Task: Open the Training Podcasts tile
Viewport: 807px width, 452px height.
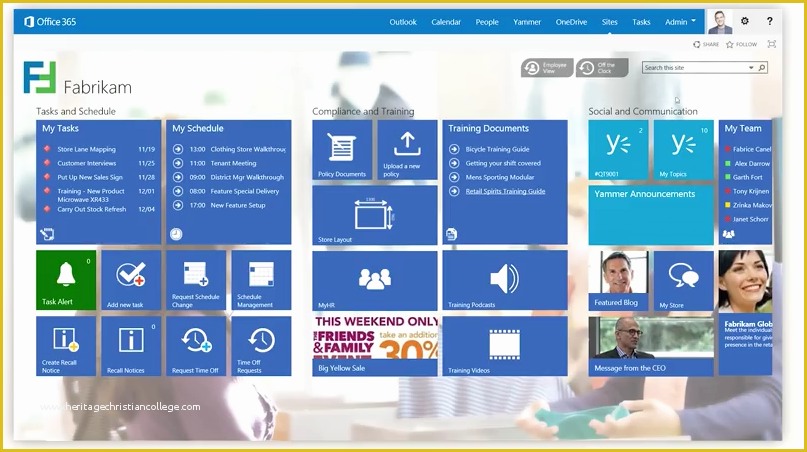Action: (505, 280)
